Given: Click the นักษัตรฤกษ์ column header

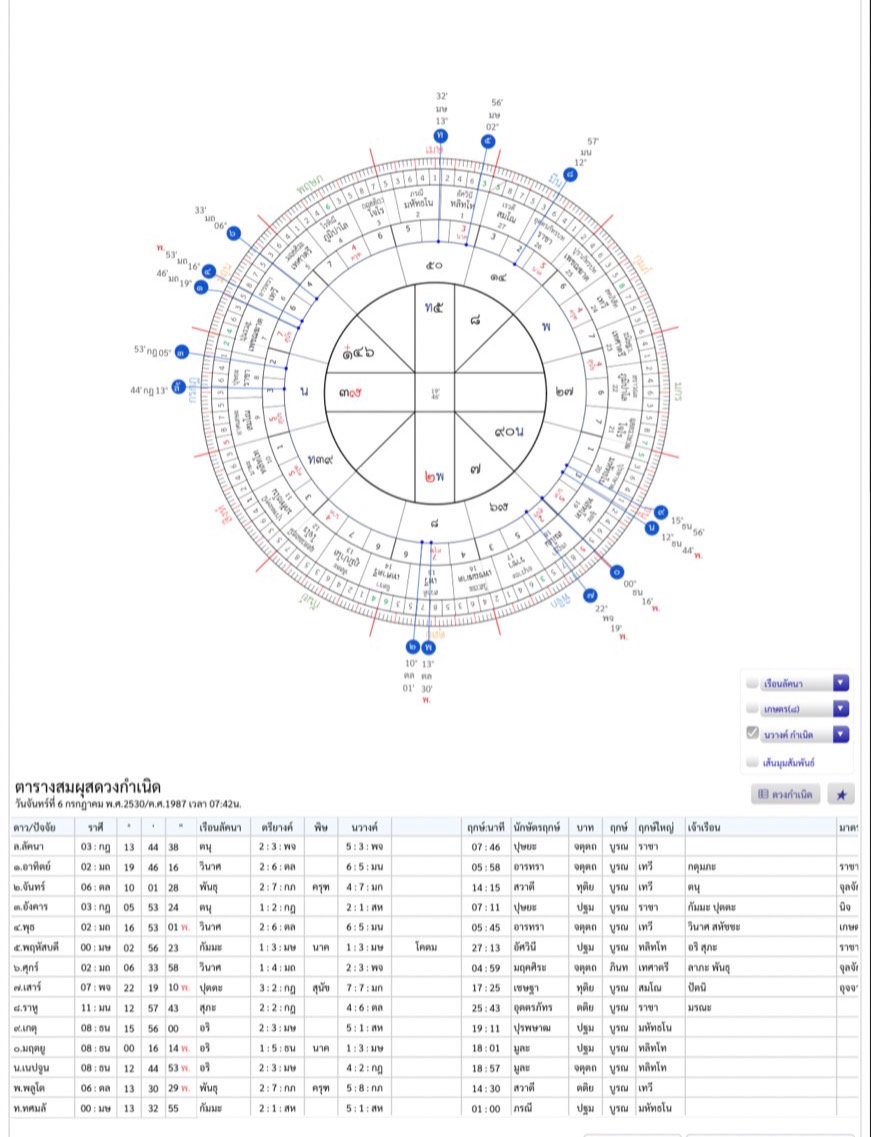Looking at the screenshot, I should [537, 827].
